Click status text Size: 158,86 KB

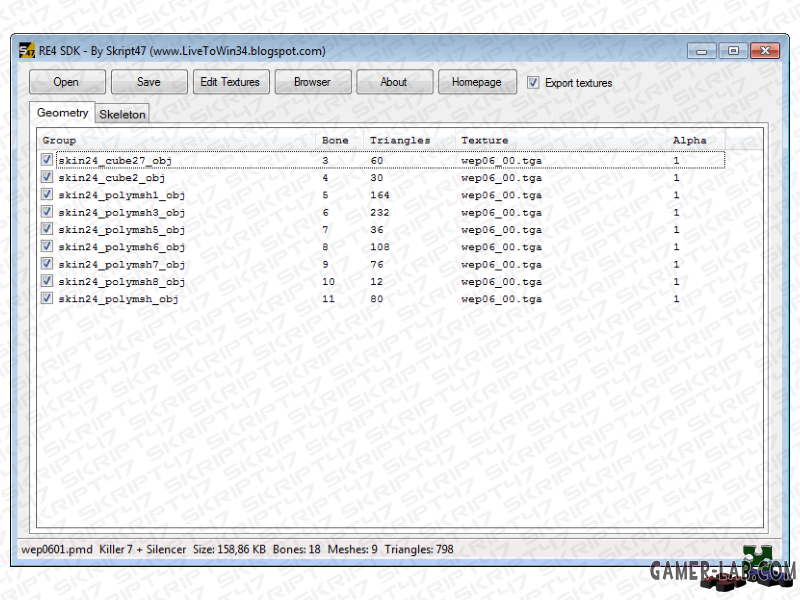[x=229, y=549]
